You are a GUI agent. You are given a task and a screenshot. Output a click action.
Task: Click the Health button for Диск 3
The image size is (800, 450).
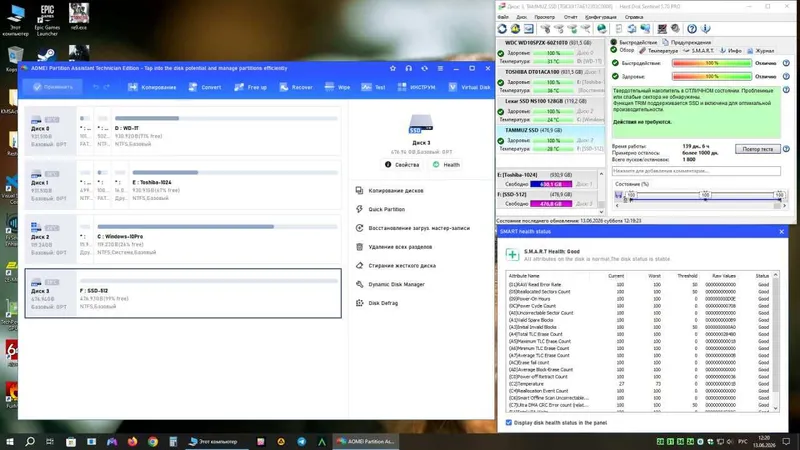pyautogui.click(x=446, y=165)
